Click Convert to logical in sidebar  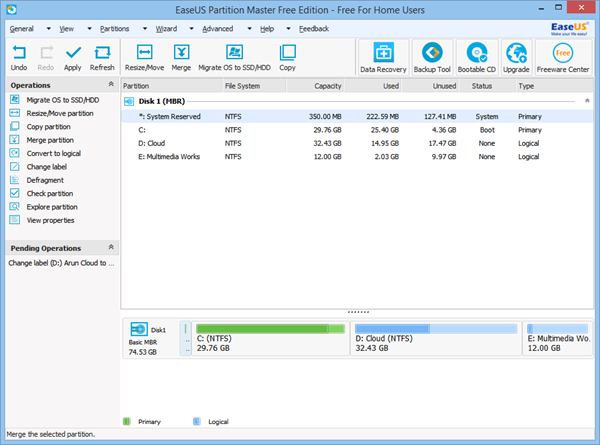(56, 153)
